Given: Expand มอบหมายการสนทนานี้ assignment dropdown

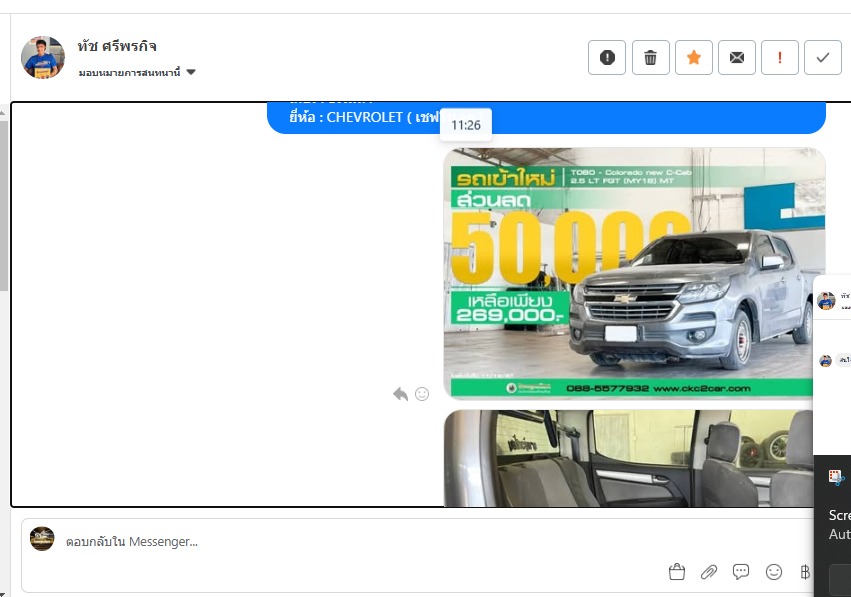Looking at the screenshot, I should click(x=137, y=72).
